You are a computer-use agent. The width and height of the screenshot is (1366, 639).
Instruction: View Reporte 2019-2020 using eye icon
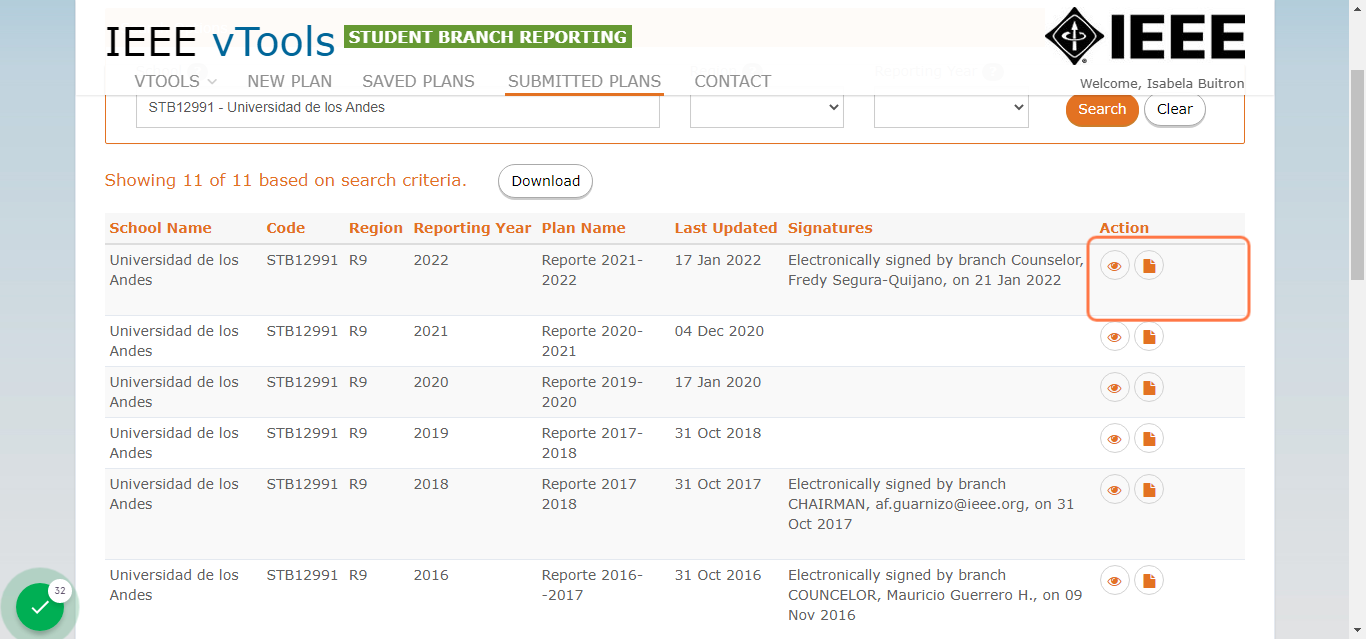point(1114,388)
